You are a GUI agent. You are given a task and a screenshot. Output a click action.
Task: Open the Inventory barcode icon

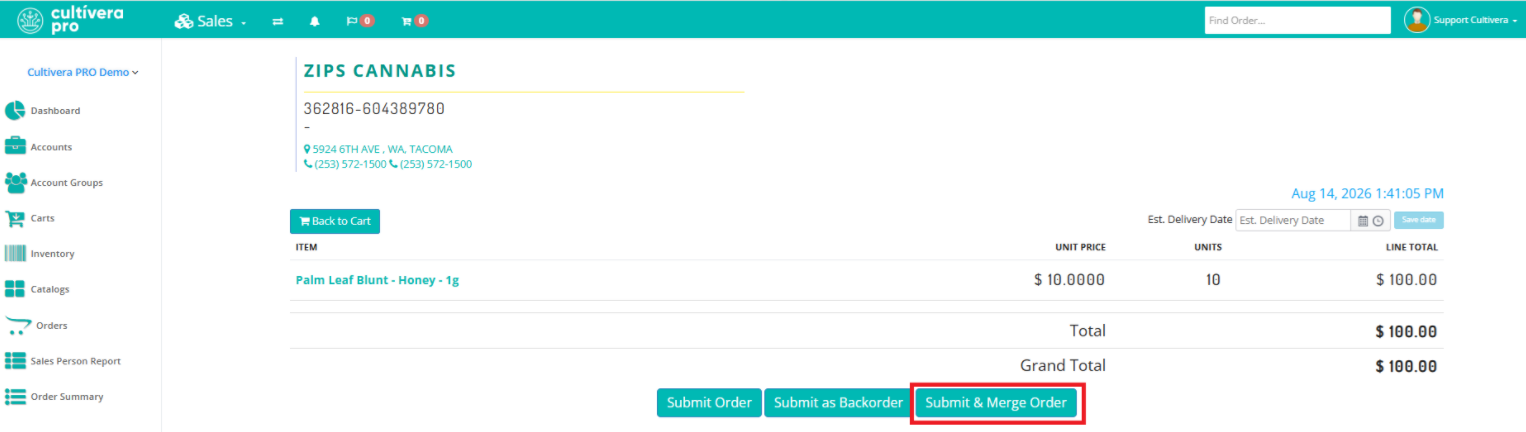pyautogui.click(x=15, y=254)
